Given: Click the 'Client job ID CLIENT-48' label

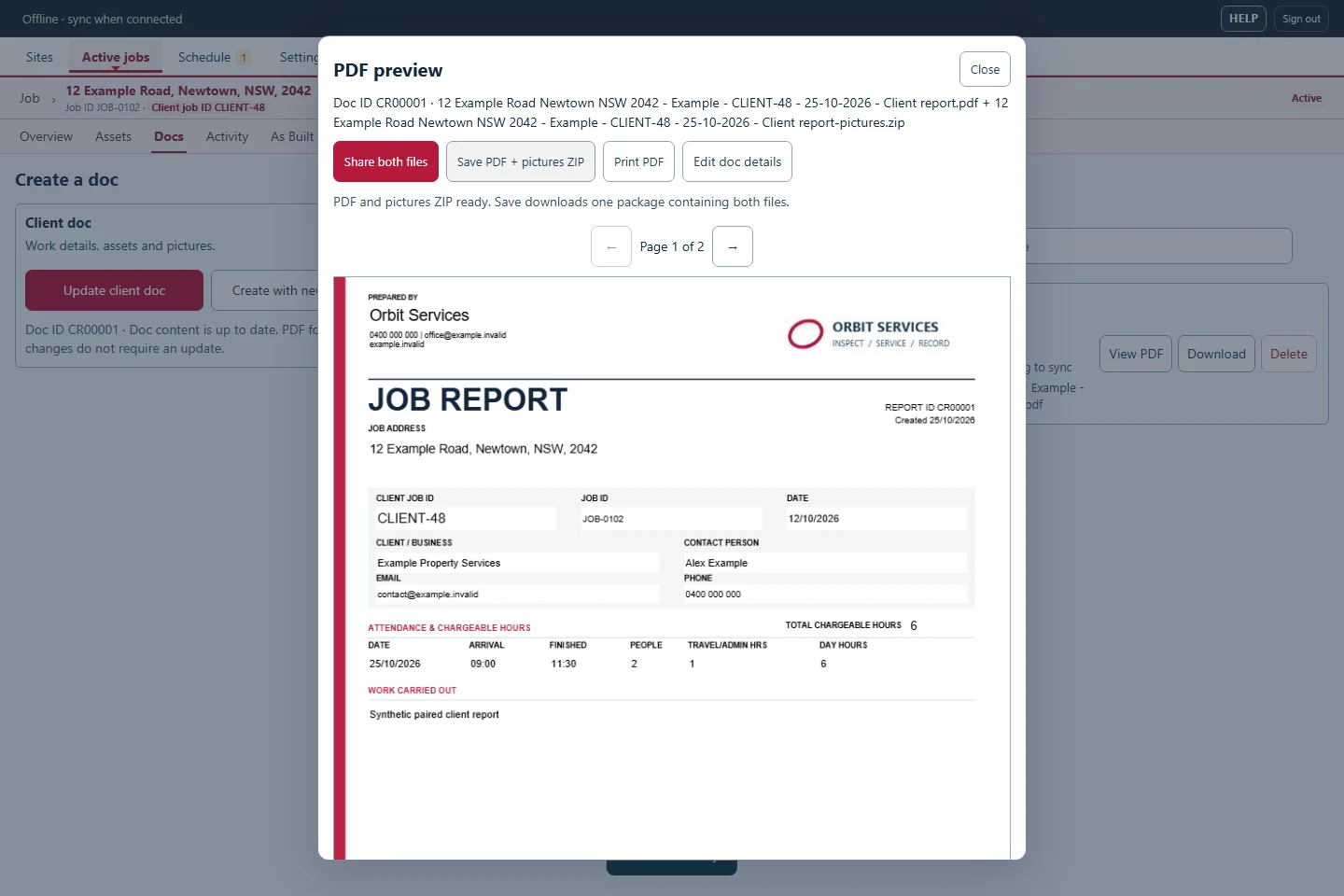Looking at the screenshot, I should [208, 107].
